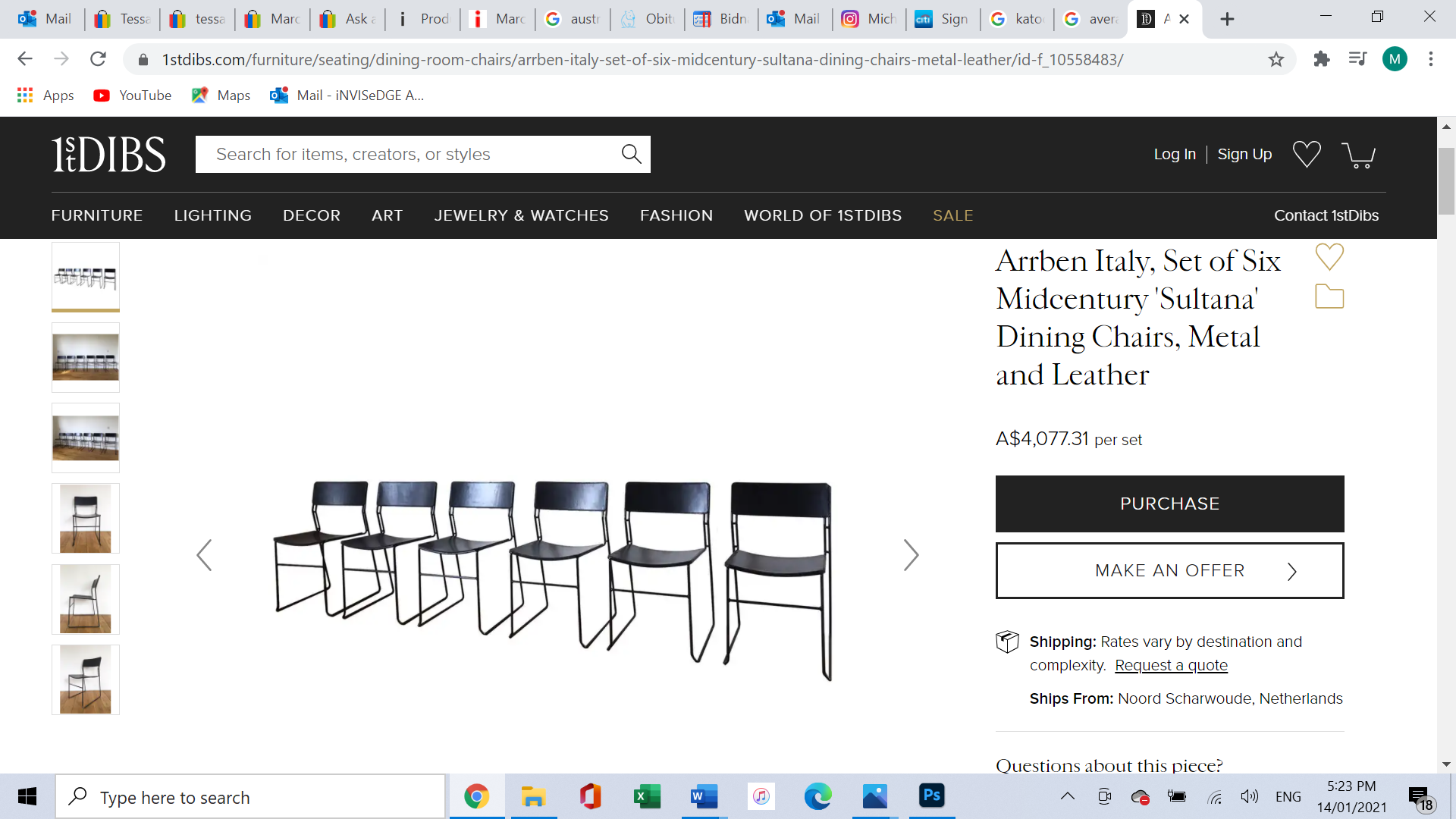The height and width of the screenshot is (819, 1456).
Task: Open the shopping cart icon
Action: tap(1358, 155)
